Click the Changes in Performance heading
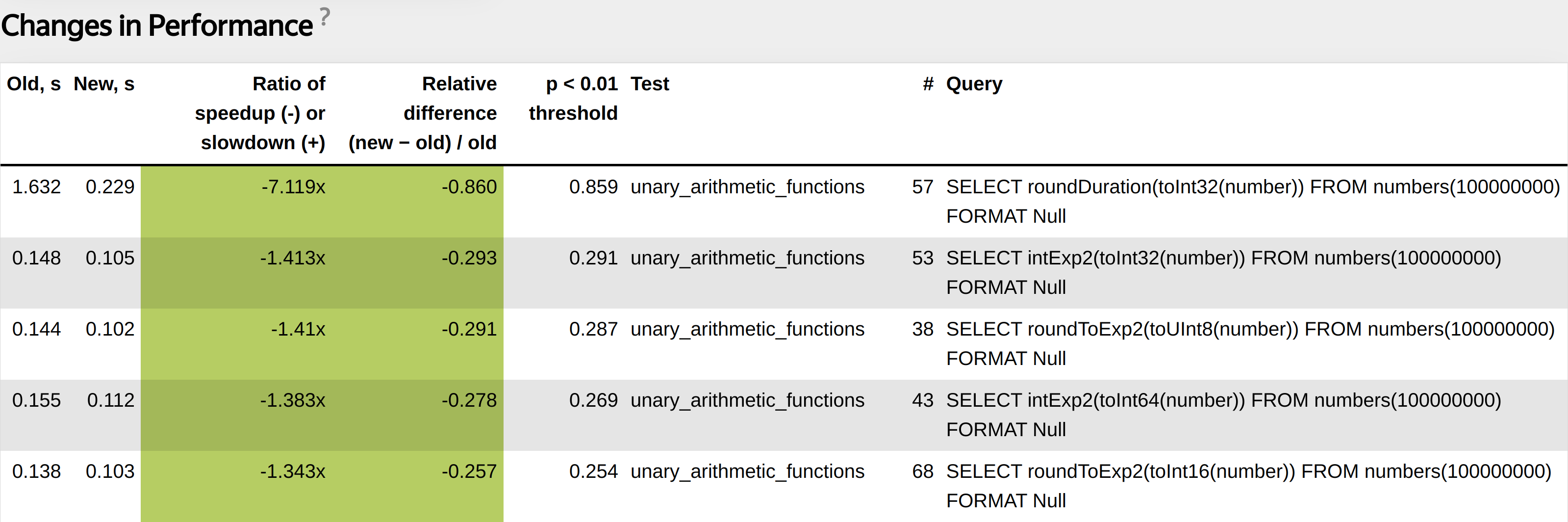The image size is (1568, 522). [156, 26]
